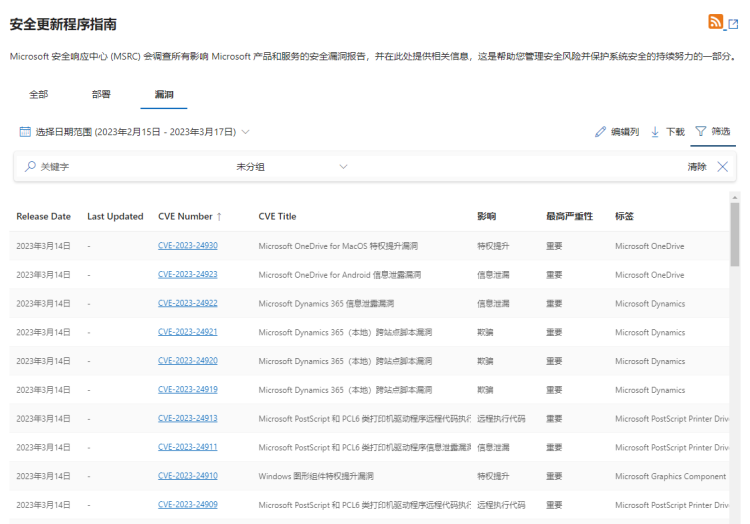Click the download arrow icon for 下载
This screenshot has width=750, height=524.
(x=655, y=131)
